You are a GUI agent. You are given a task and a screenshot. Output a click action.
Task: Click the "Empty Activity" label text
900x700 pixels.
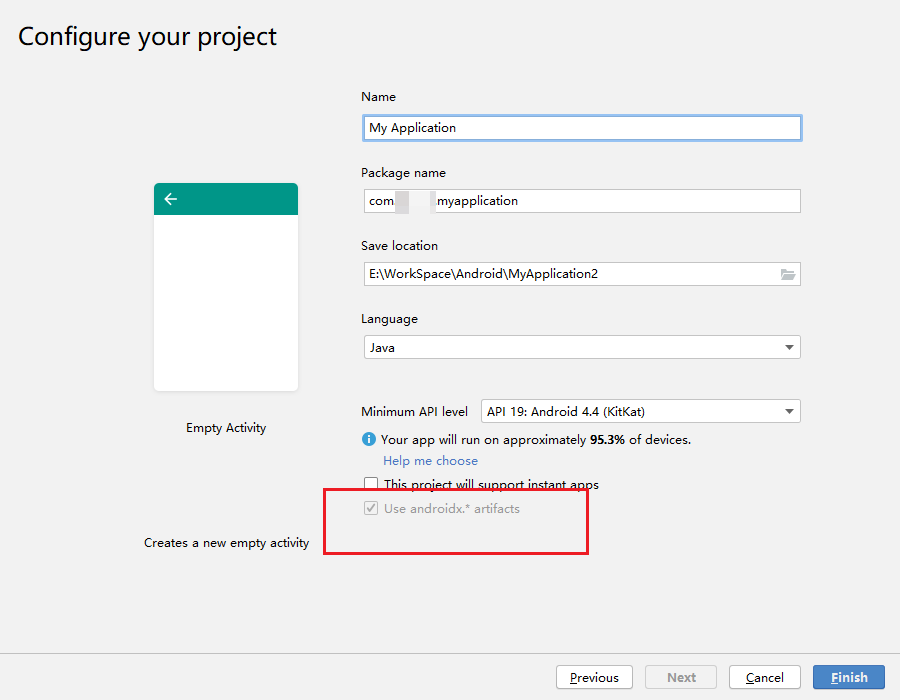pyautogui.click(x=226, y=427)
